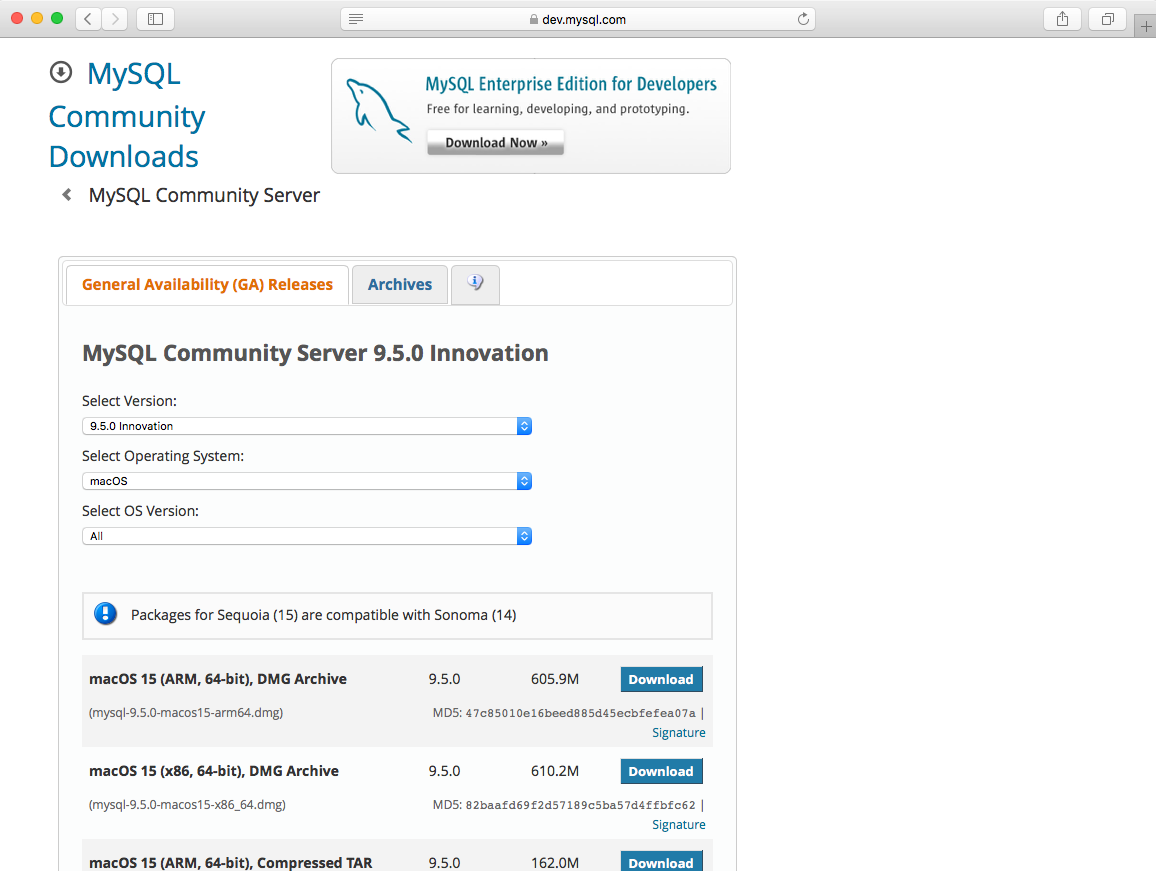Screen dimensions: 1156x871
Task: Click the back chevron beside MySQL Community Server
Action: pos(67,195)
